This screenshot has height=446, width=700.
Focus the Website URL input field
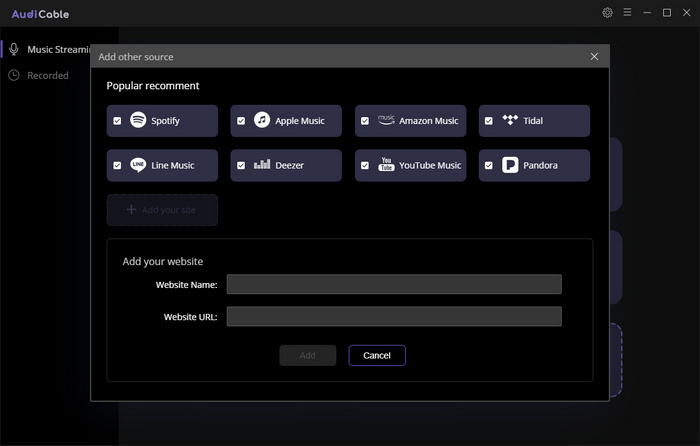[394, 316]
